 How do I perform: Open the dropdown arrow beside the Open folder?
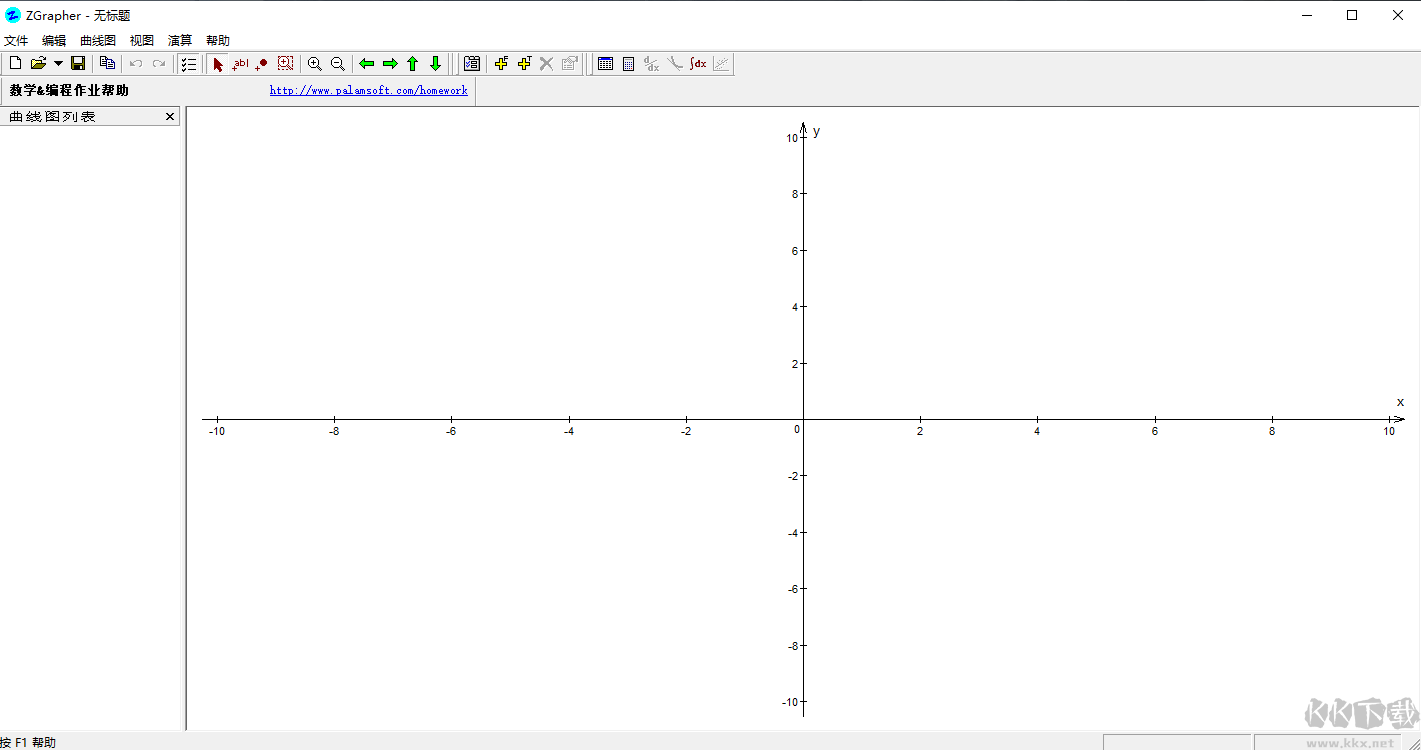click(58, 64)
